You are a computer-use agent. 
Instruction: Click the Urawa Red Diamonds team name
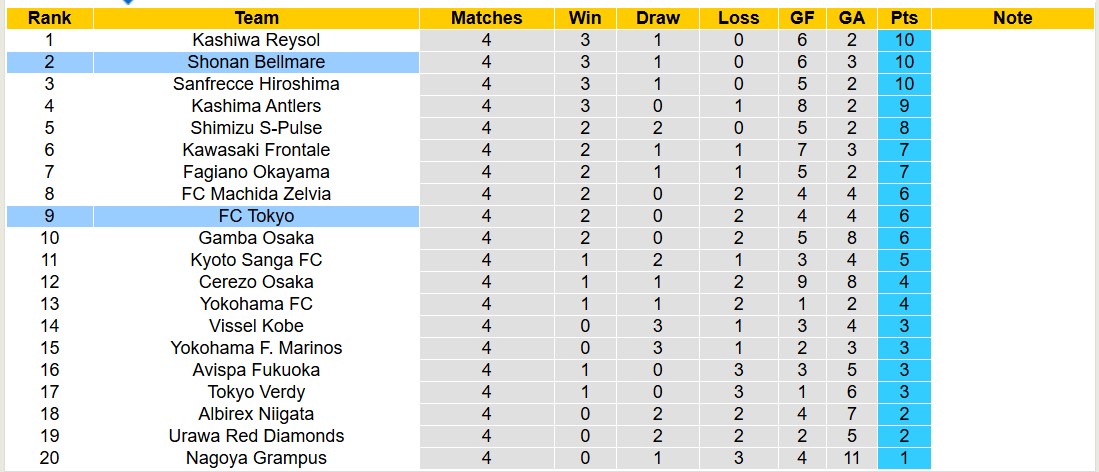tap(256, 436)
